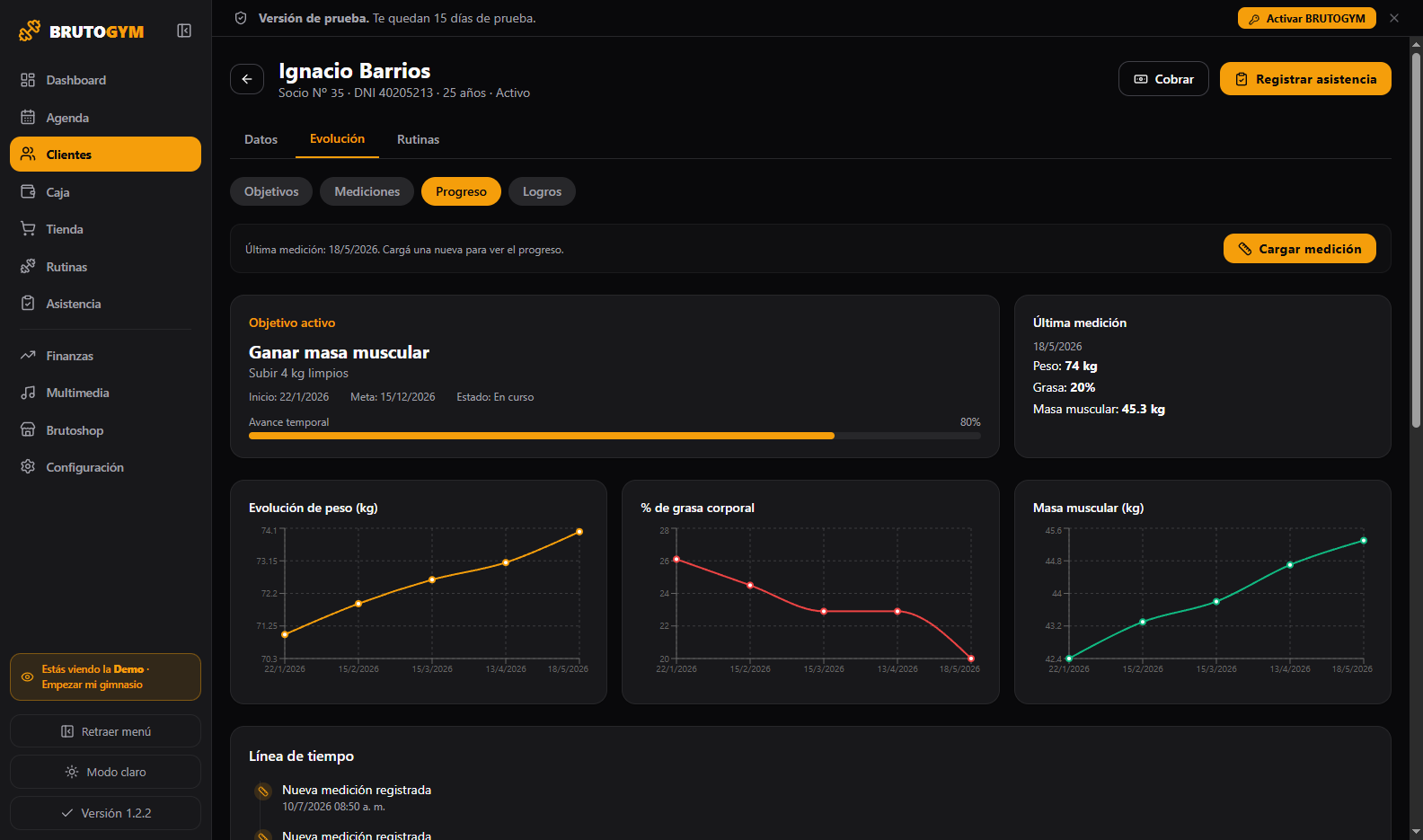Screen dimensions: 1423x840
Task: Click the back arrow next to Ignacio Barrios
Action: point(247,79)
